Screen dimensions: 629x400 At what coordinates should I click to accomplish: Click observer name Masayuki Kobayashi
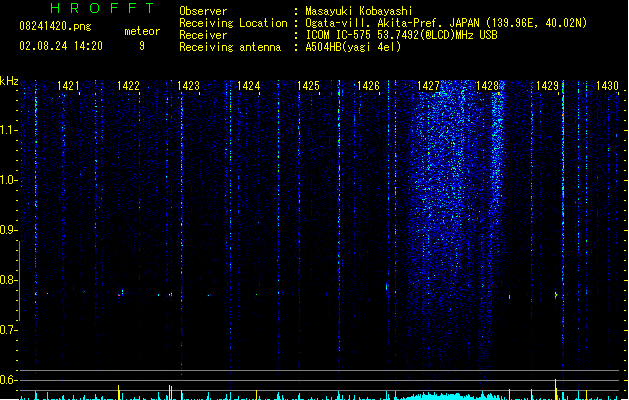tap(359, 11)
